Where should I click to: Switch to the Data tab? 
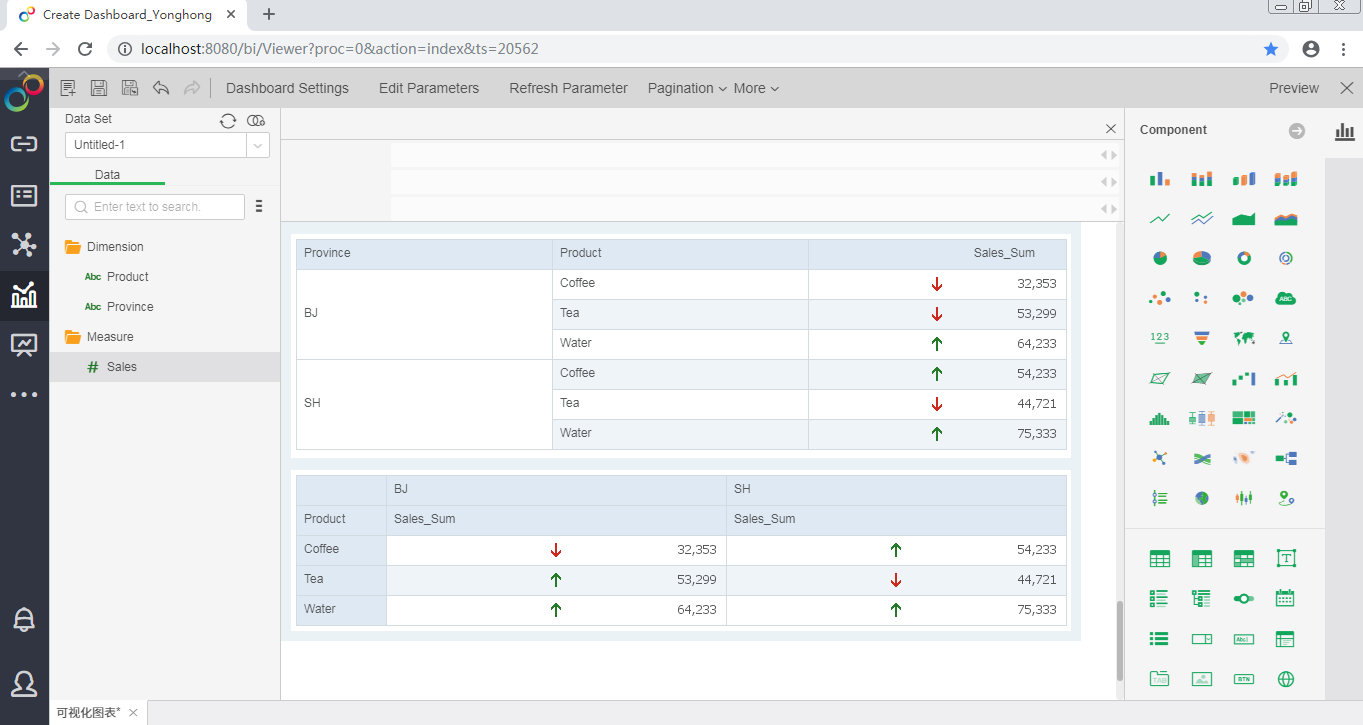pos(107,174)
